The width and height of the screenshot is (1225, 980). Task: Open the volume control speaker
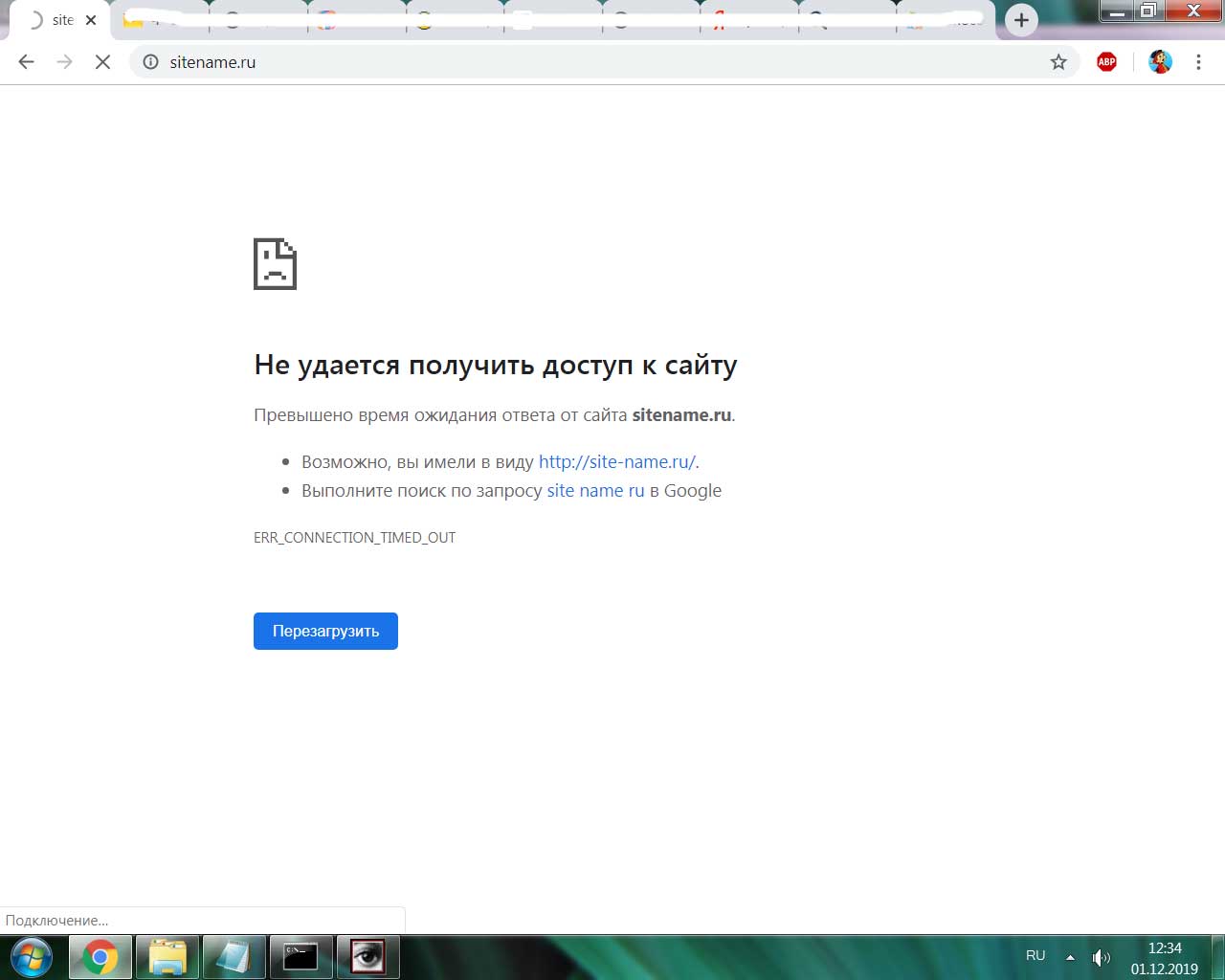click(x=1101, y=957)
